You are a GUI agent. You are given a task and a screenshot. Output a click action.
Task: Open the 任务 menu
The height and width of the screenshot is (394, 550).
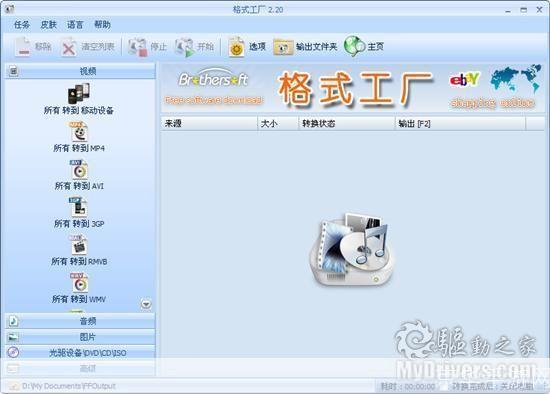(x=21, y=25)
